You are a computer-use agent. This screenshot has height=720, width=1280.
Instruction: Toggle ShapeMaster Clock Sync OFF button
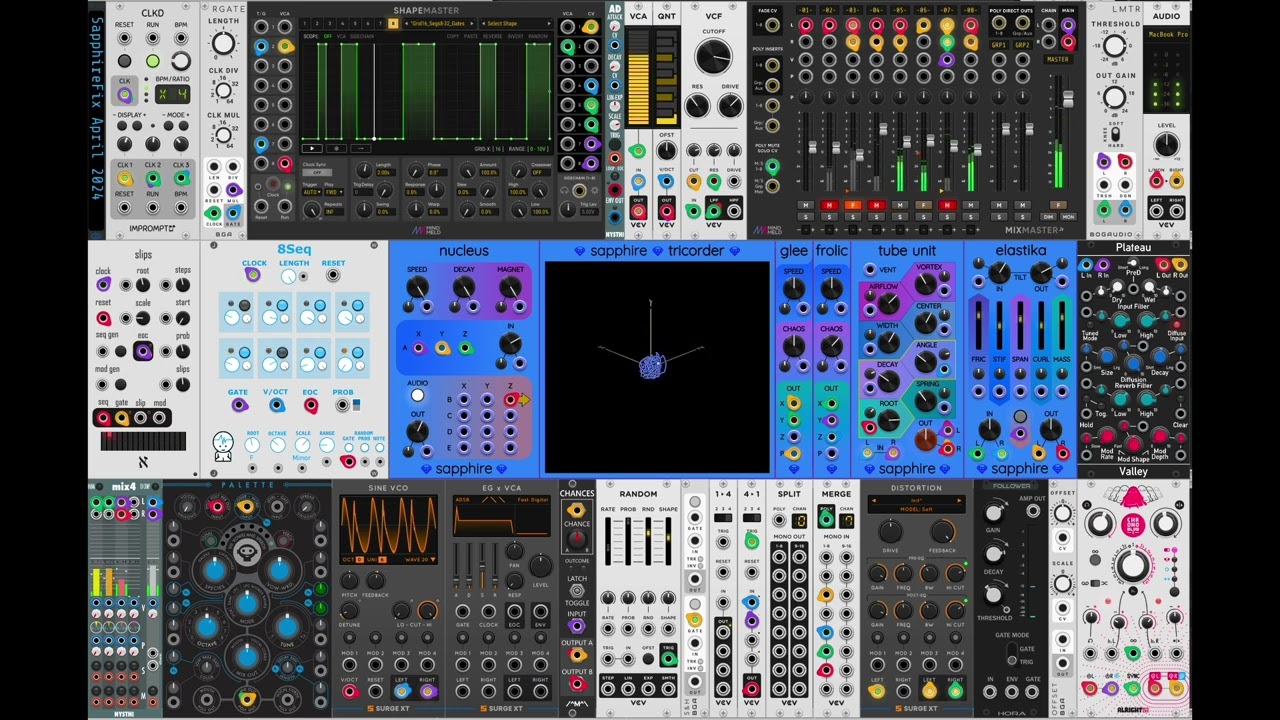tap(317, 172)
